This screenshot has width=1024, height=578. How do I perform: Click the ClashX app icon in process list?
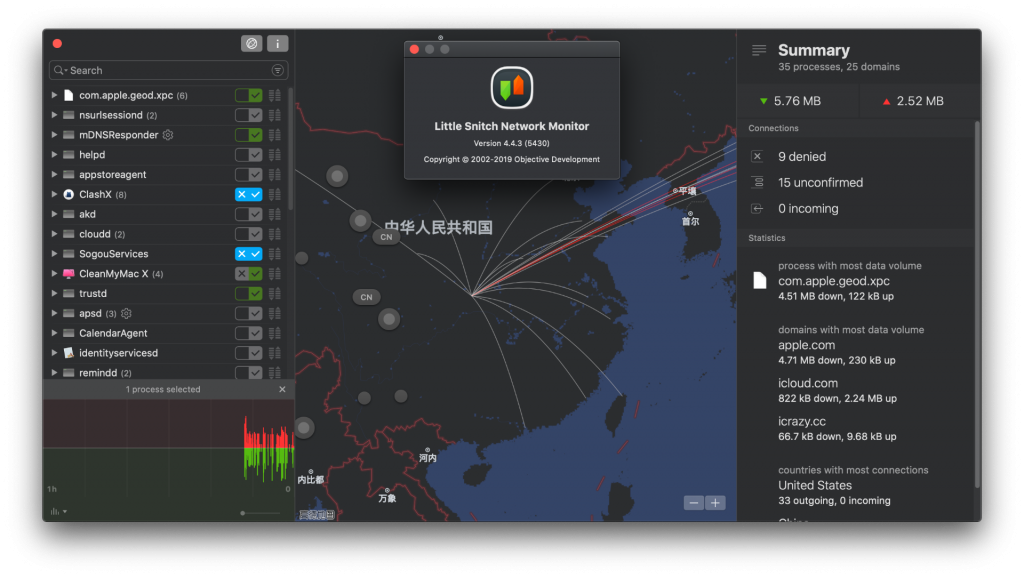point(69,195)
